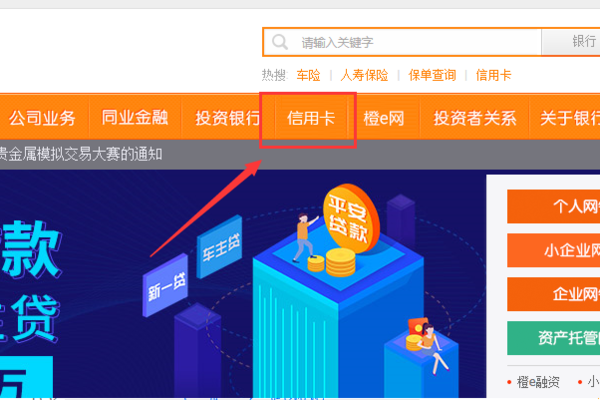Viewport: 600px width, 400px height.
Task: Click the magnifier search icon
Action: click(280, 42)
